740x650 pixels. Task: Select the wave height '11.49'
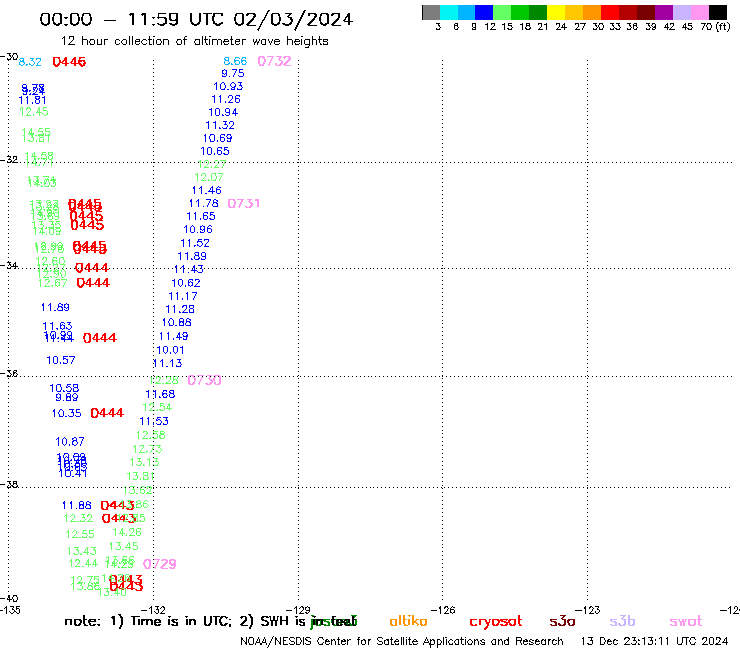[174, 336]
